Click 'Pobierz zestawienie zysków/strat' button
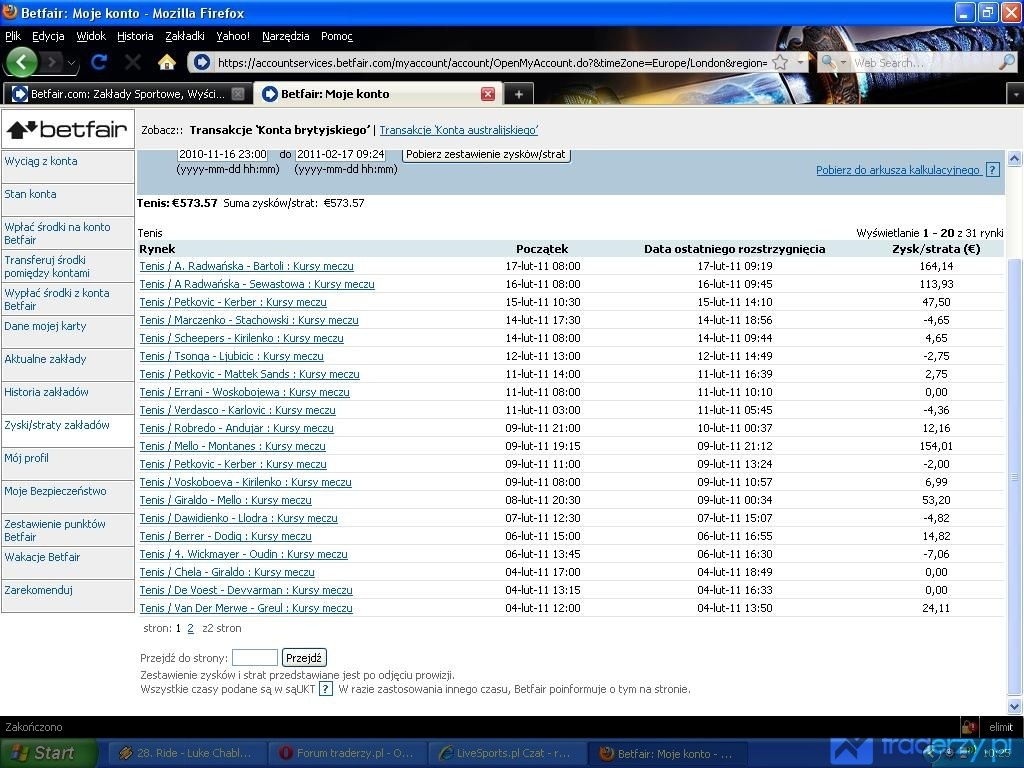 pos(486,155)
